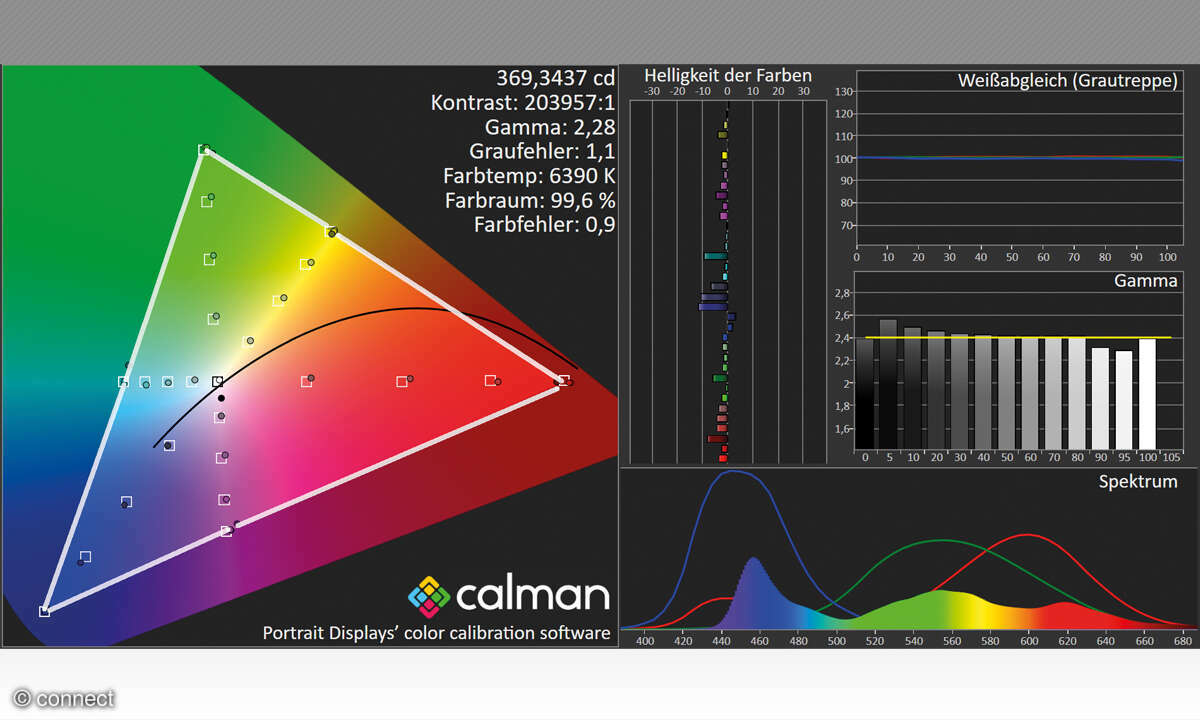
Task: Click the magenta secondary marker on bottom triangle edge
Action: pos(227,530)
